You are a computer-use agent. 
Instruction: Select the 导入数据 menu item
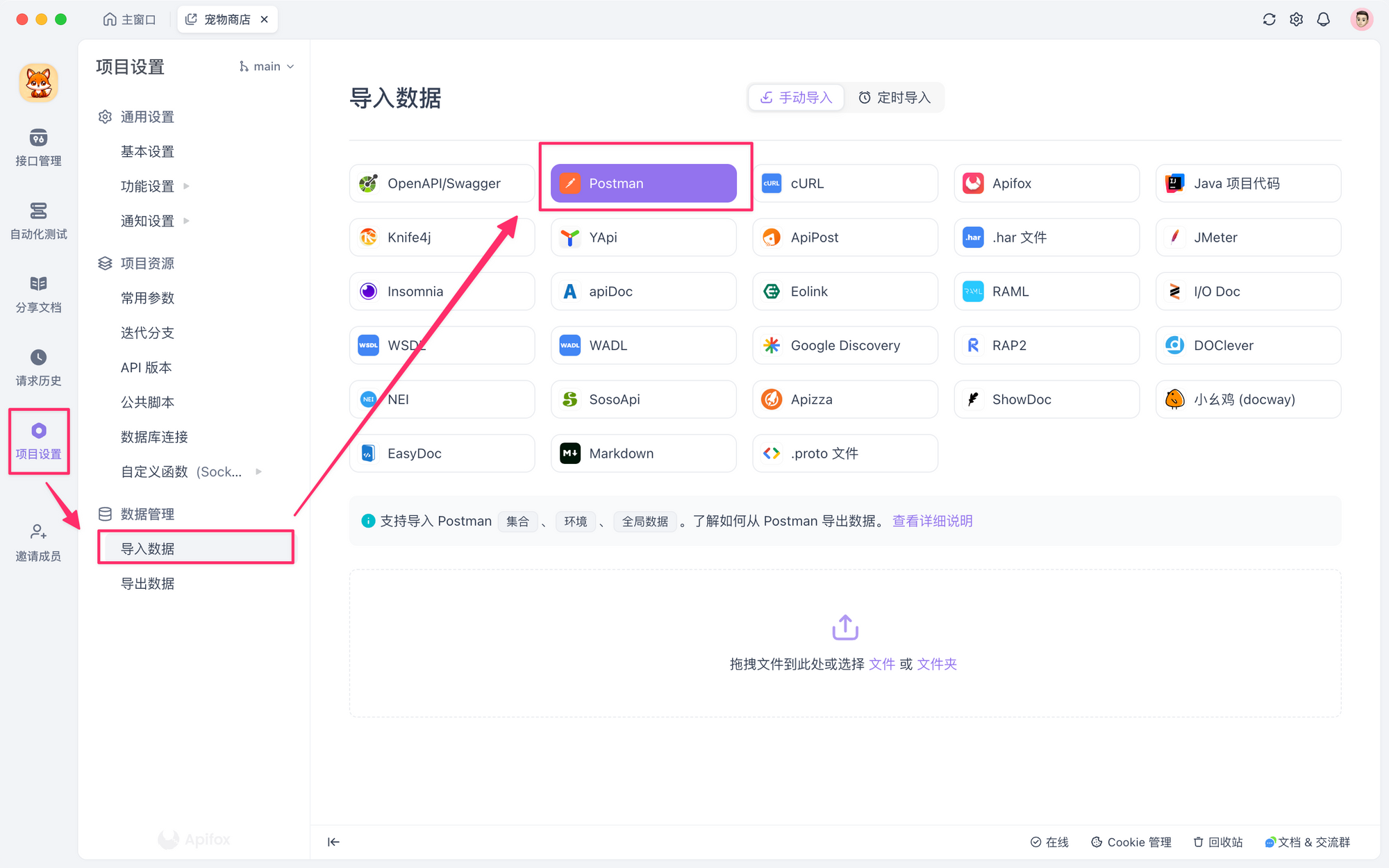(x=196, y=548)
